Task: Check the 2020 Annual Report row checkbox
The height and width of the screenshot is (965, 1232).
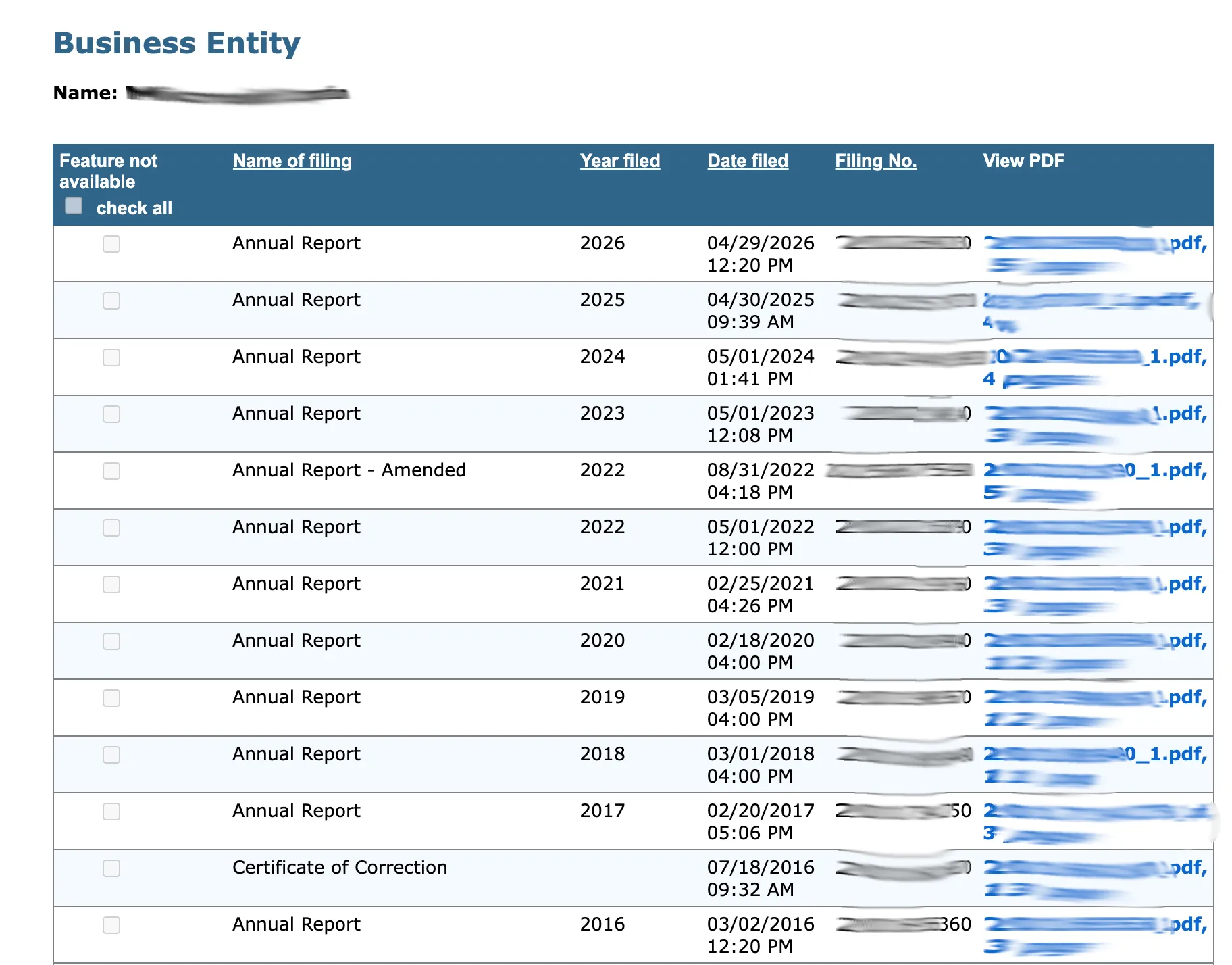Action: (111, 641)
